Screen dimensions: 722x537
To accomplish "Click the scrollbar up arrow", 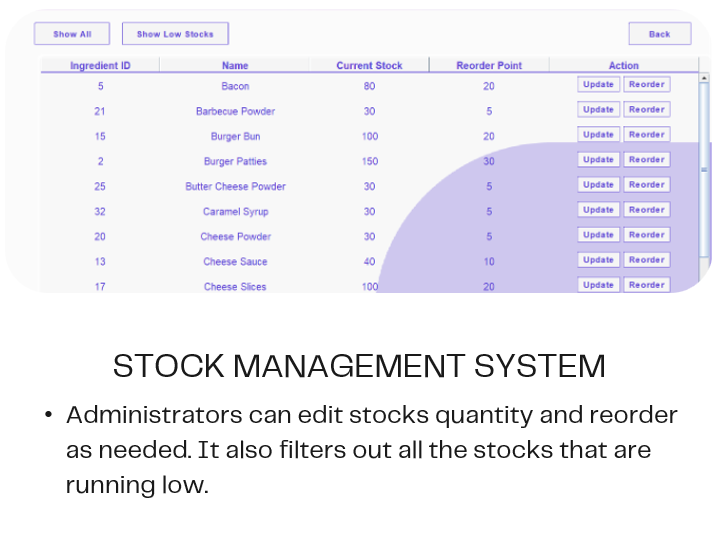I will click(x=704, y=78).
